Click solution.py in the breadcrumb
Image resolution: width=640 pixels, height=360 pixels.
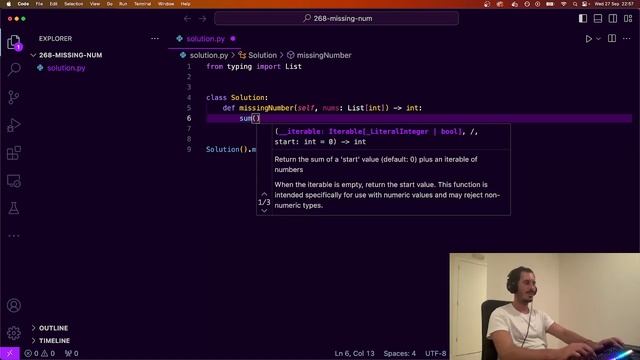[x=209, y=55]
